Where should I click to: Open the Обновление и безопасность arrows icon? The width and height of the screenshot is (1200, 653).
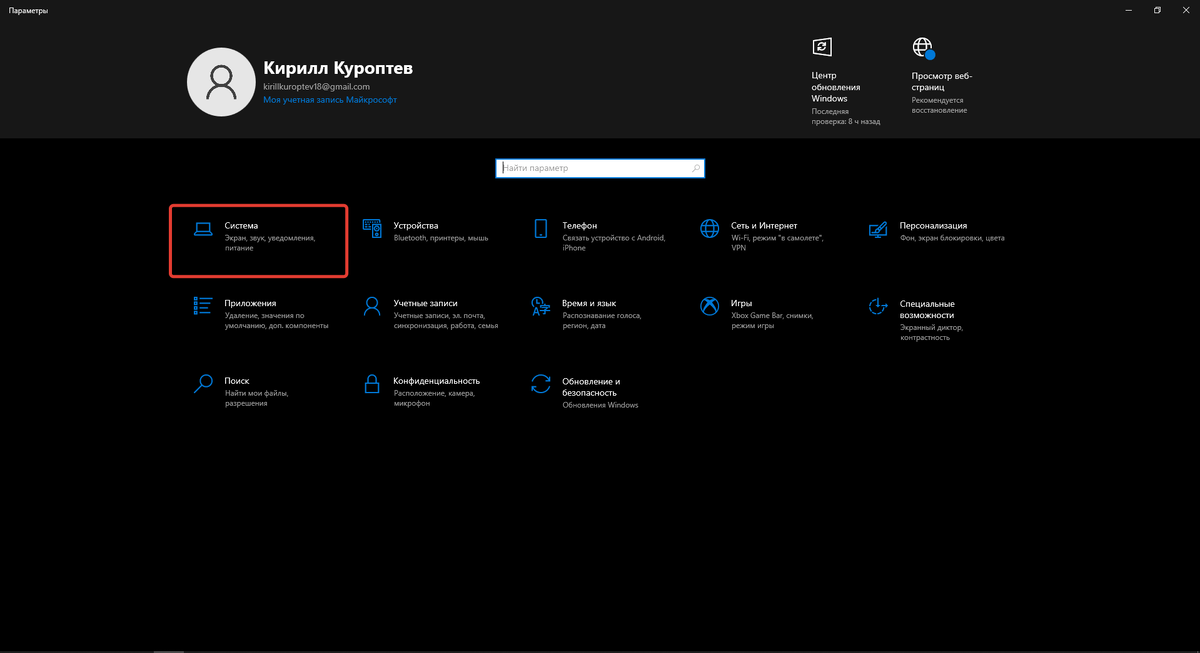click(541, 384)
